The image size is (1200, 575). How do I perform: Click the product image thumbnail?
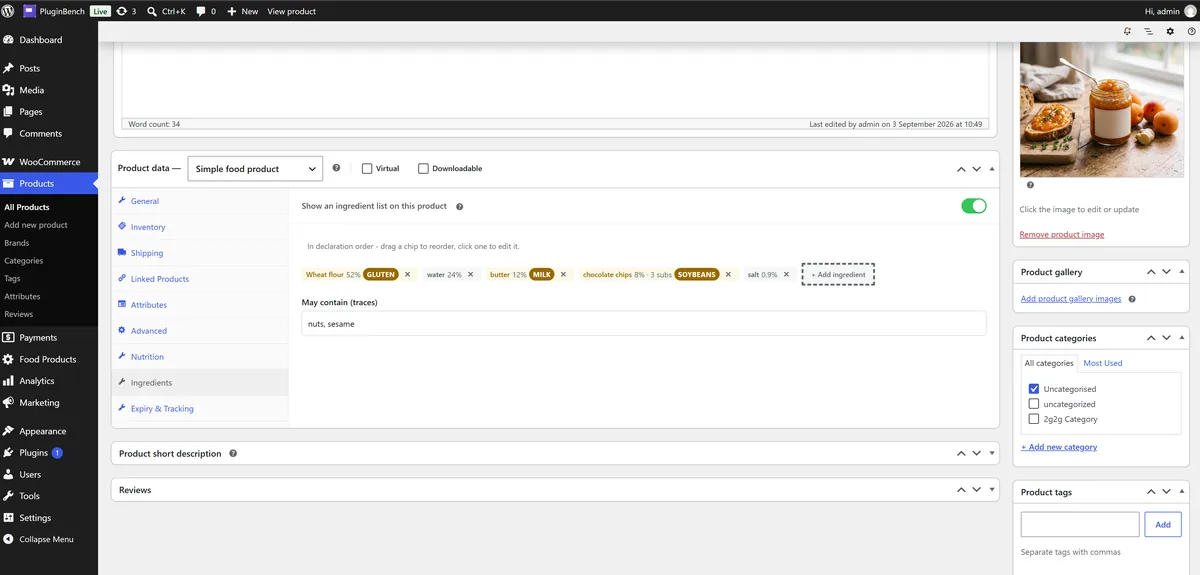click(1103, 108)
